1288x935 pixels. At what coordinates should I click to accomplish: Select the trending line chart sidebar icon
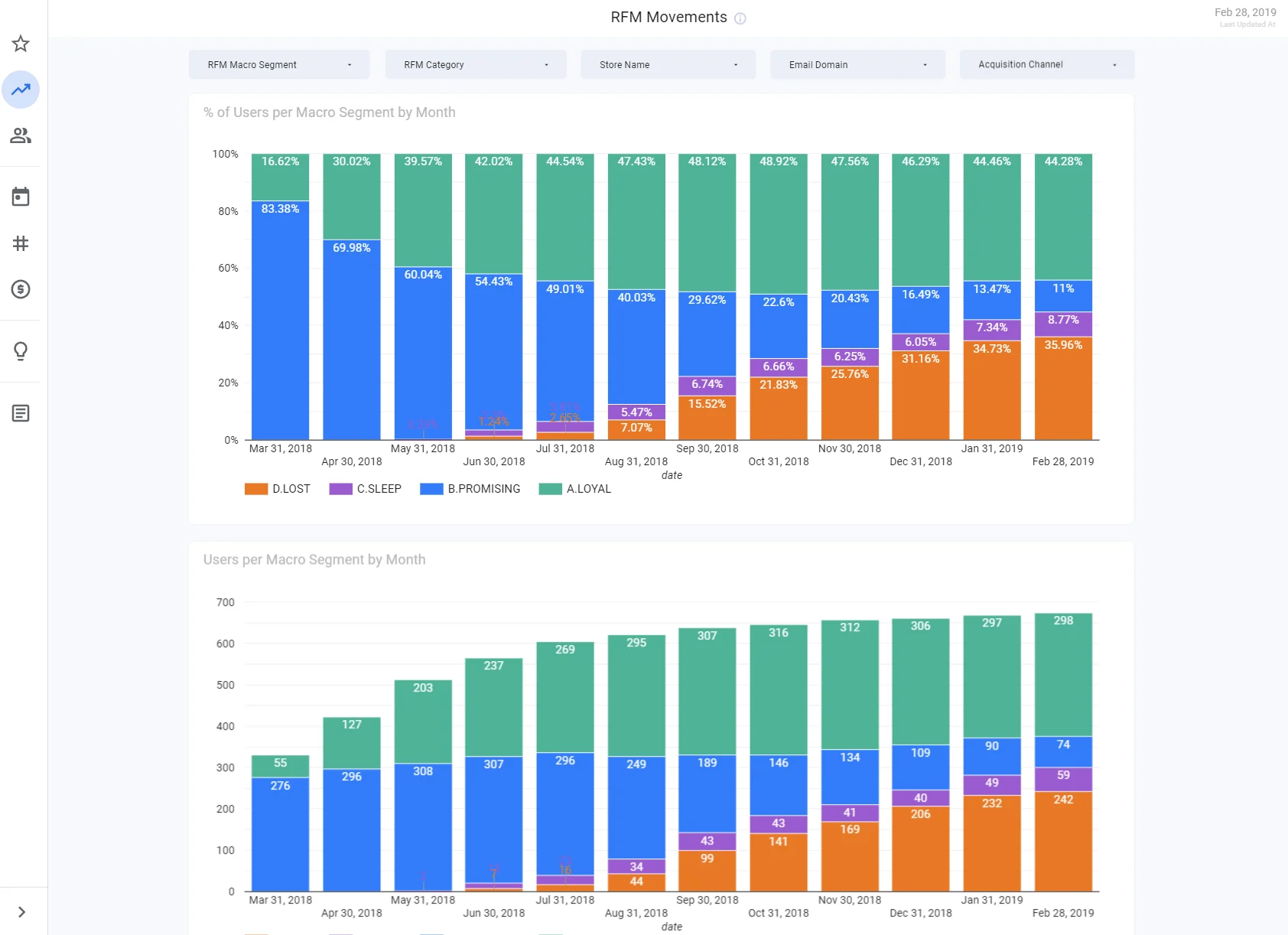click(21, 90)
